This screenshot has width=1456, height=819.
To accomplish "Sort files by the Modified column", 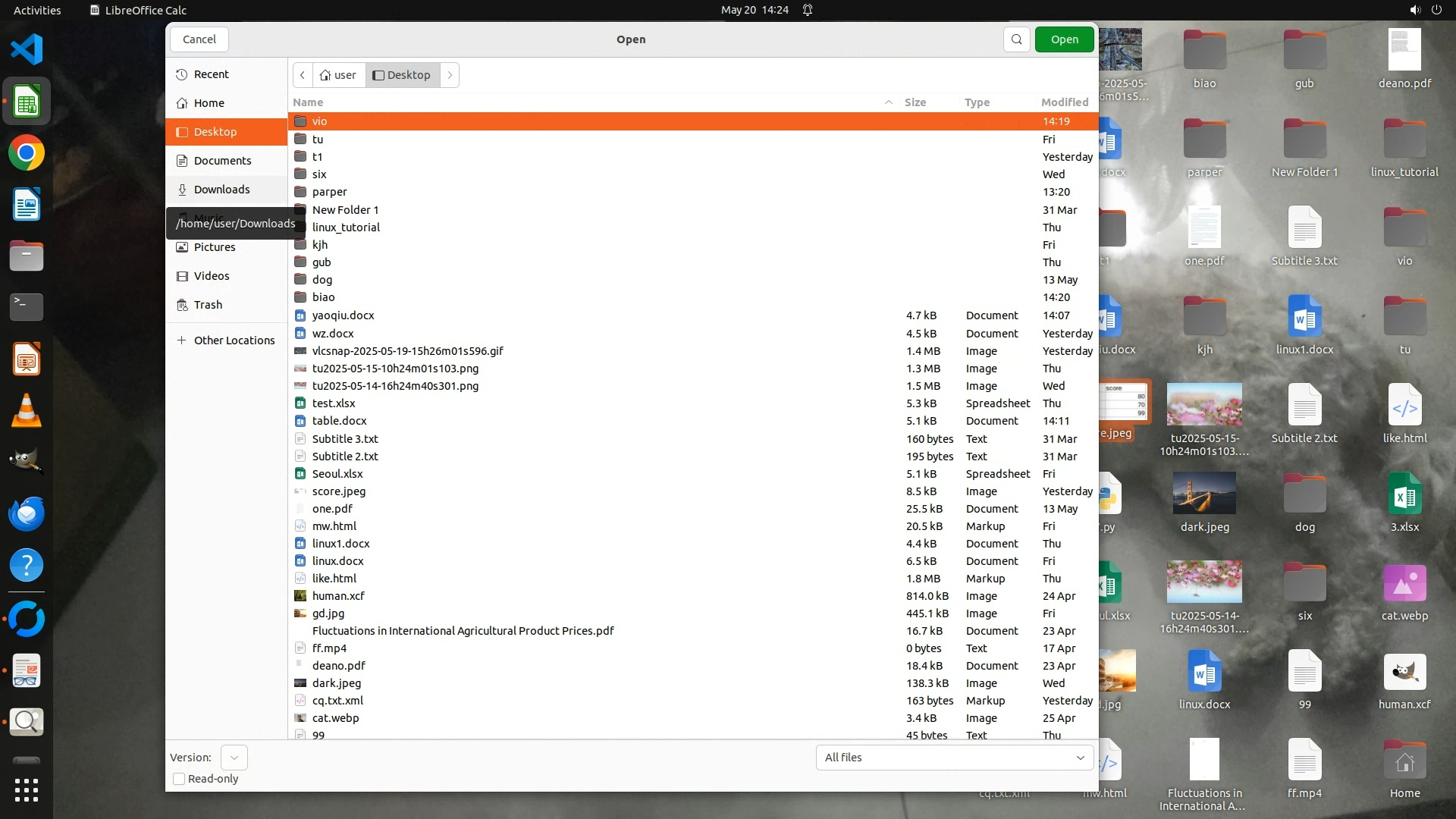I will click(1064, 102).
